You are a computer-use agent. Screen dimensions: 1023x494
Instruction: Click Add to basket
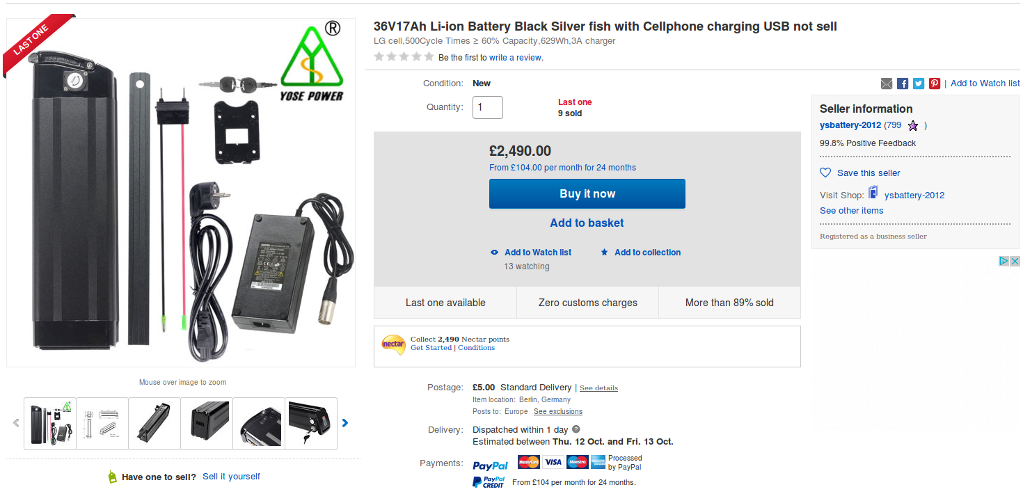click(587, 223)
